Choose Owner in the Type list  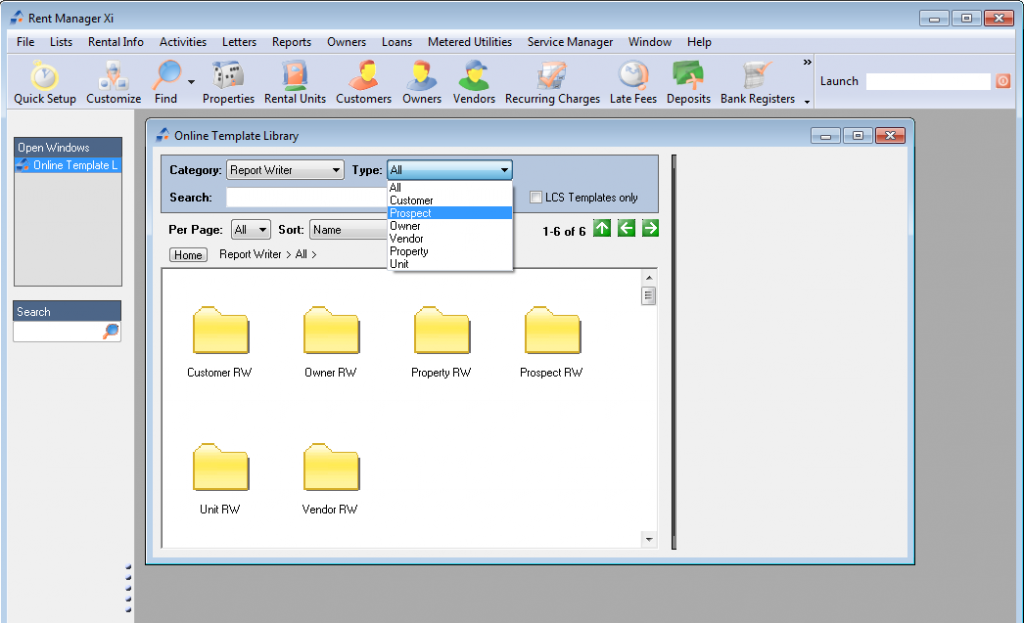[449, 226]
